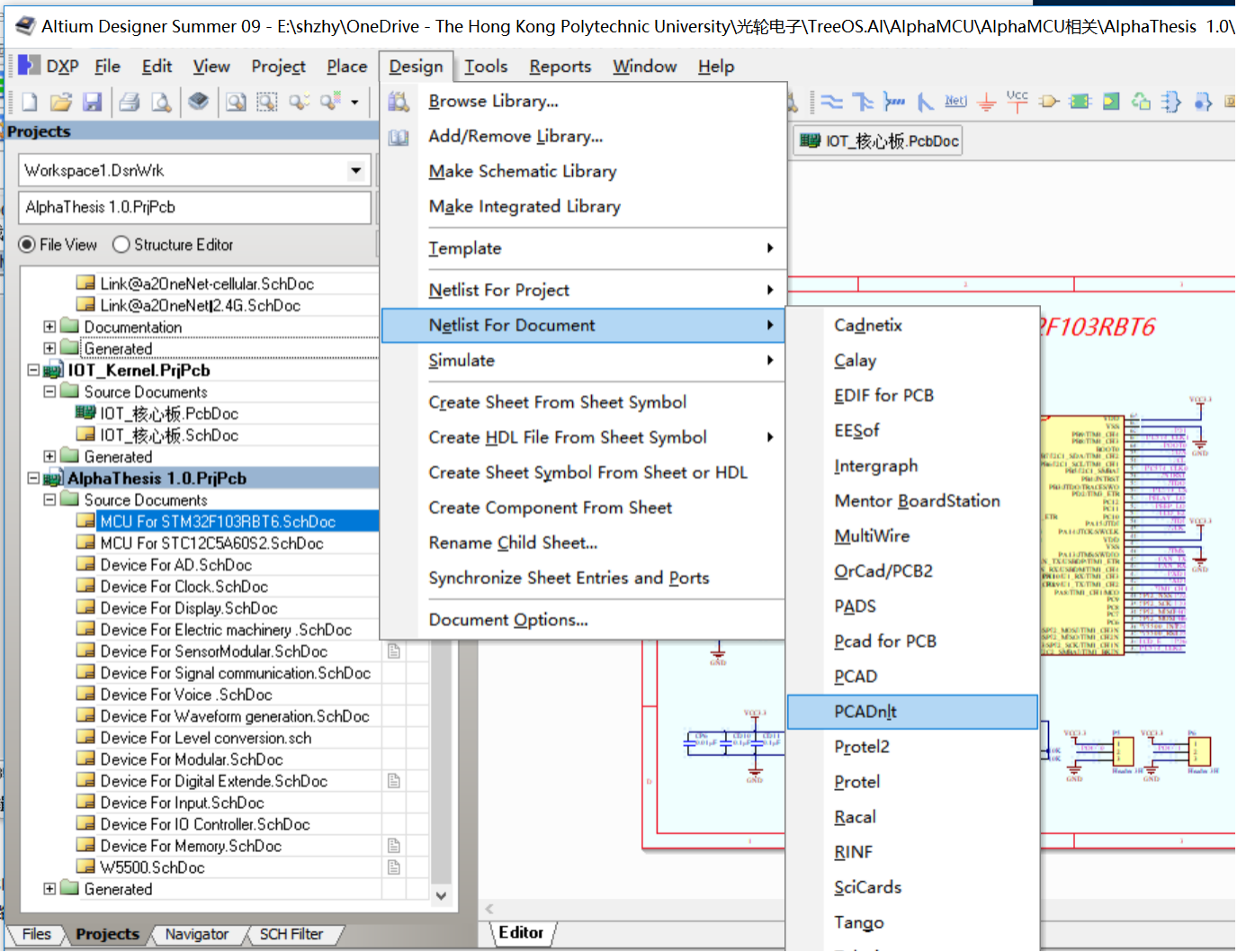
Task: Click the Add/Remove Library book icon
Action: pyautogui.click(x=399, y=137)
